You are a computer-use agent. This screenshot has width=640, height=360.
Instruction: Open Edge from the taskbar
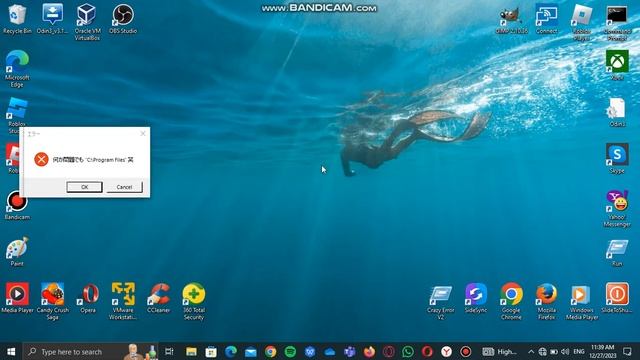click(231, 351)
